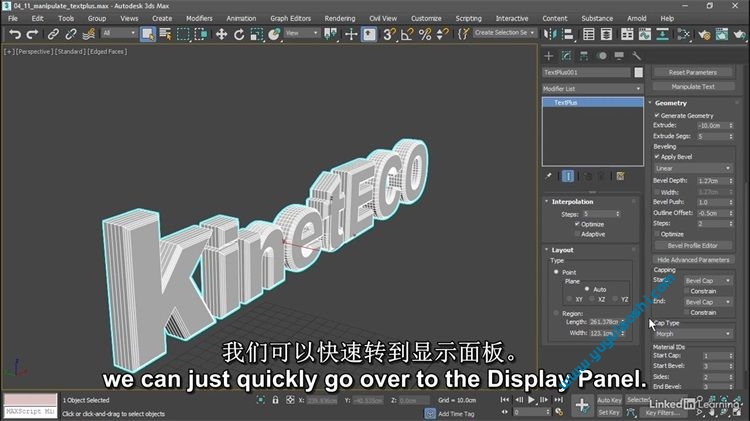Open the Start Bevel Cap dropdown

point(708,281)
